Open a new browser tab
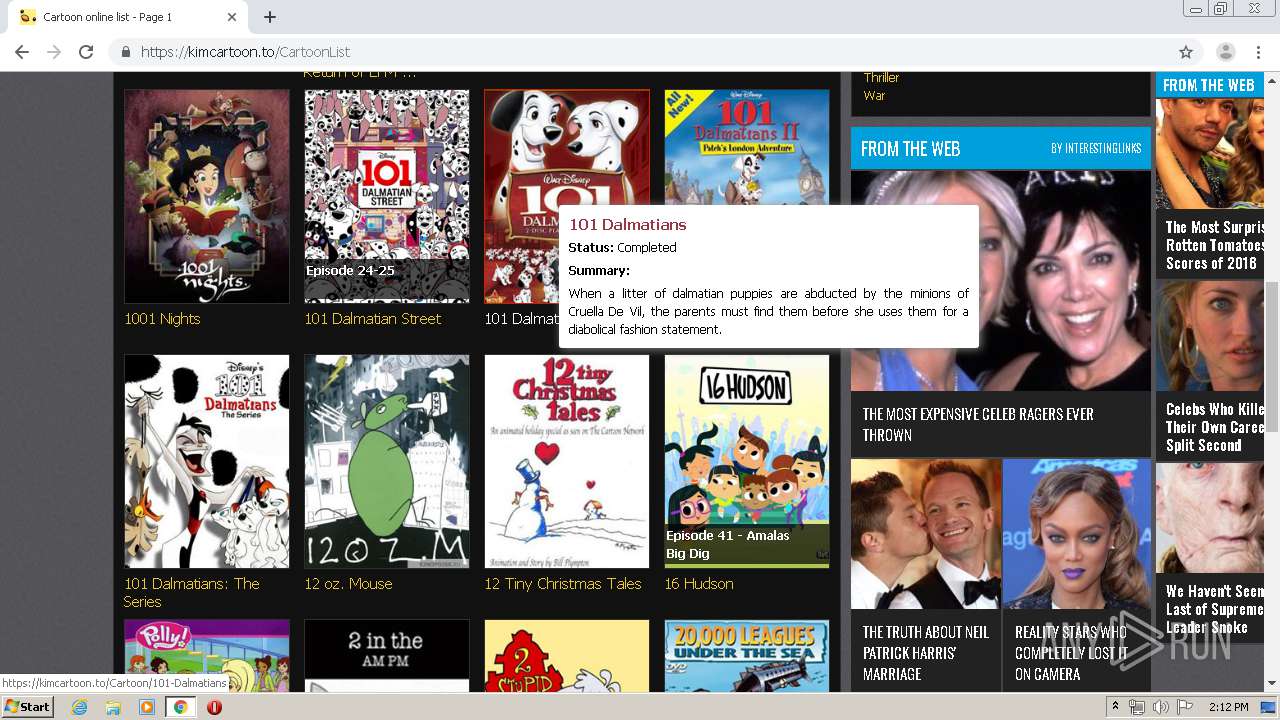This screenshot has width=1280, height=720. pos(270,17)
